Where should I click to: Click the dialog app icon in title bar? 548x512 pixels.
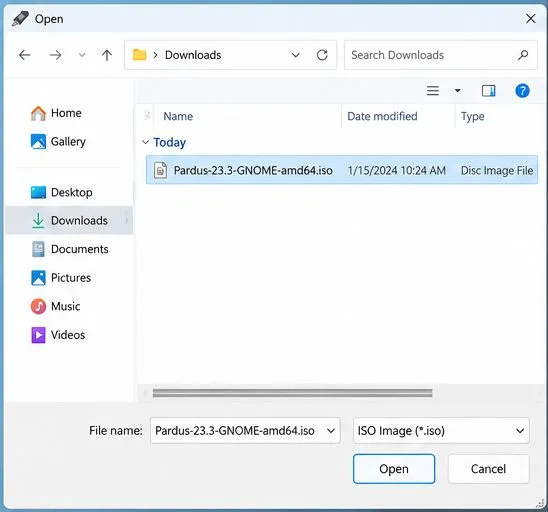pos(20,19)
